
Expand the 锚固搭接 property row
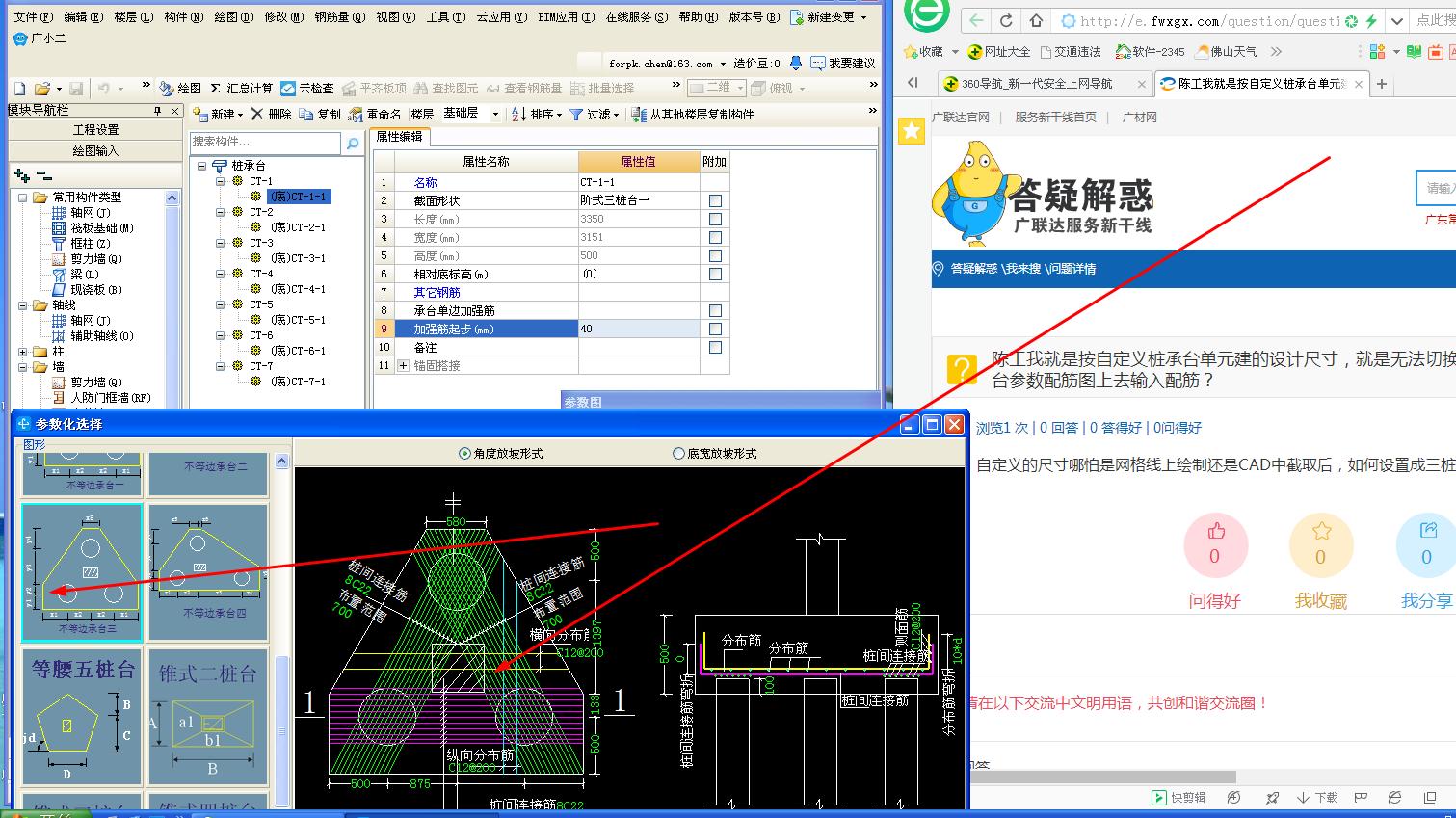click(403, 365)
